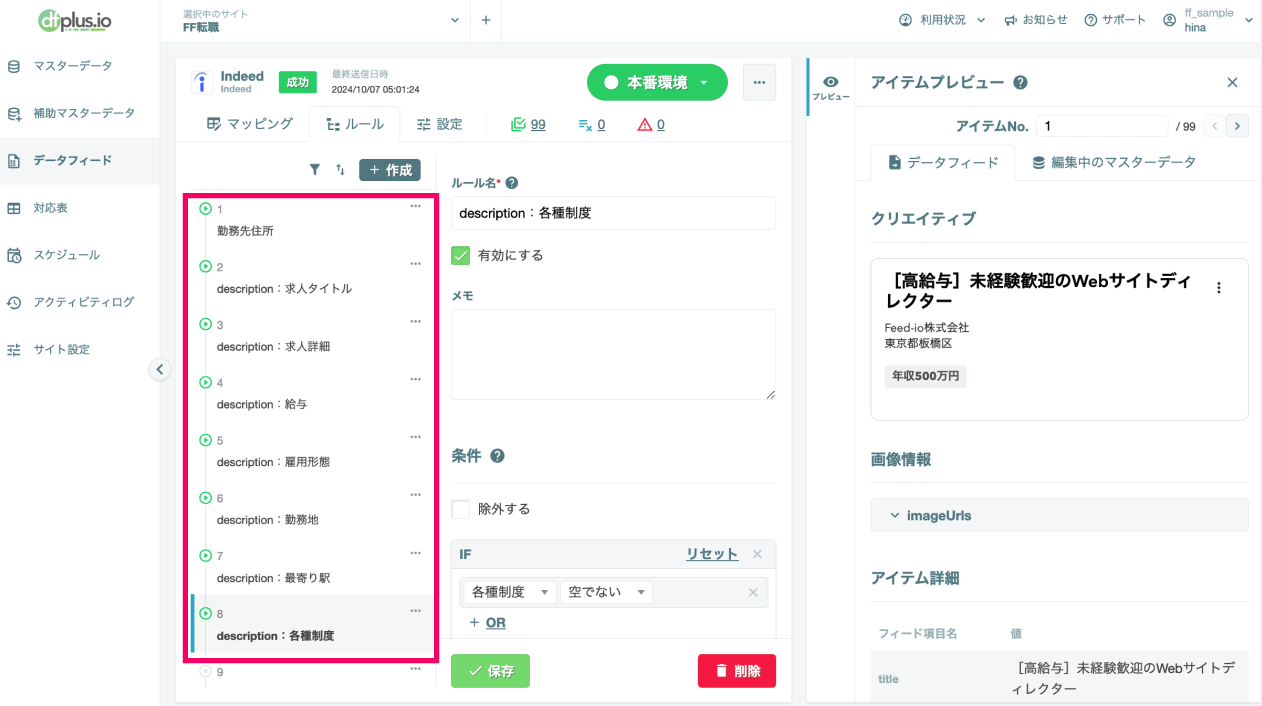Viewport: 1262px width, 706px height.
Task: Click the + OR link
Action: click(487, 622)
